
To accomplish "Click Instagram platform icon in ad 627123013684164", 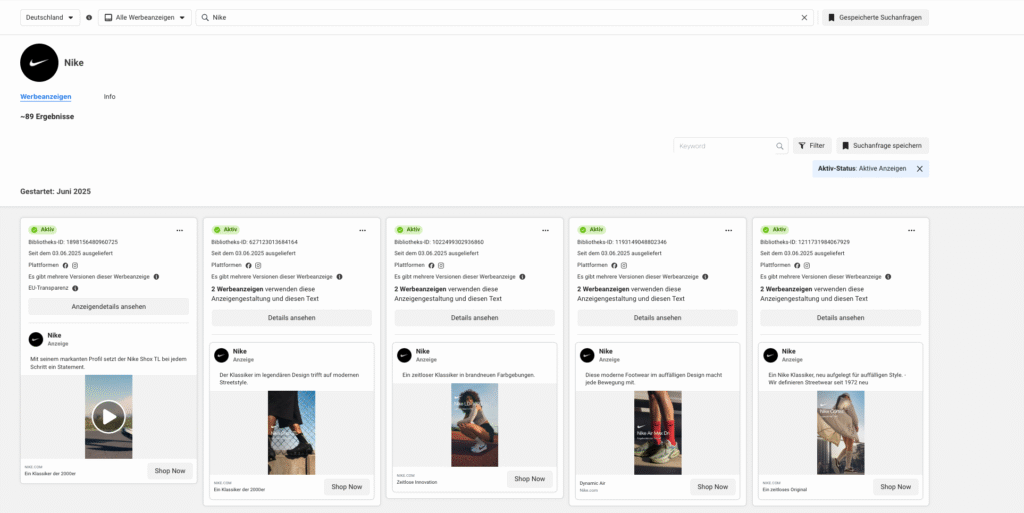I will point(258,265).
